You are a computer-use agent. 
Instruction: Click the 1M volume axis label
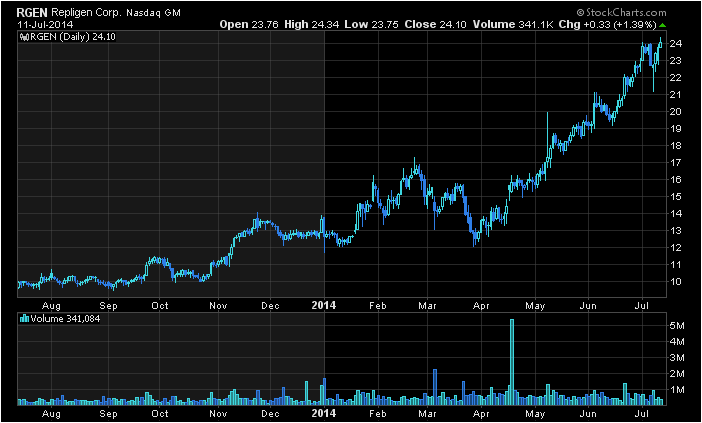[x=678, y=390]
